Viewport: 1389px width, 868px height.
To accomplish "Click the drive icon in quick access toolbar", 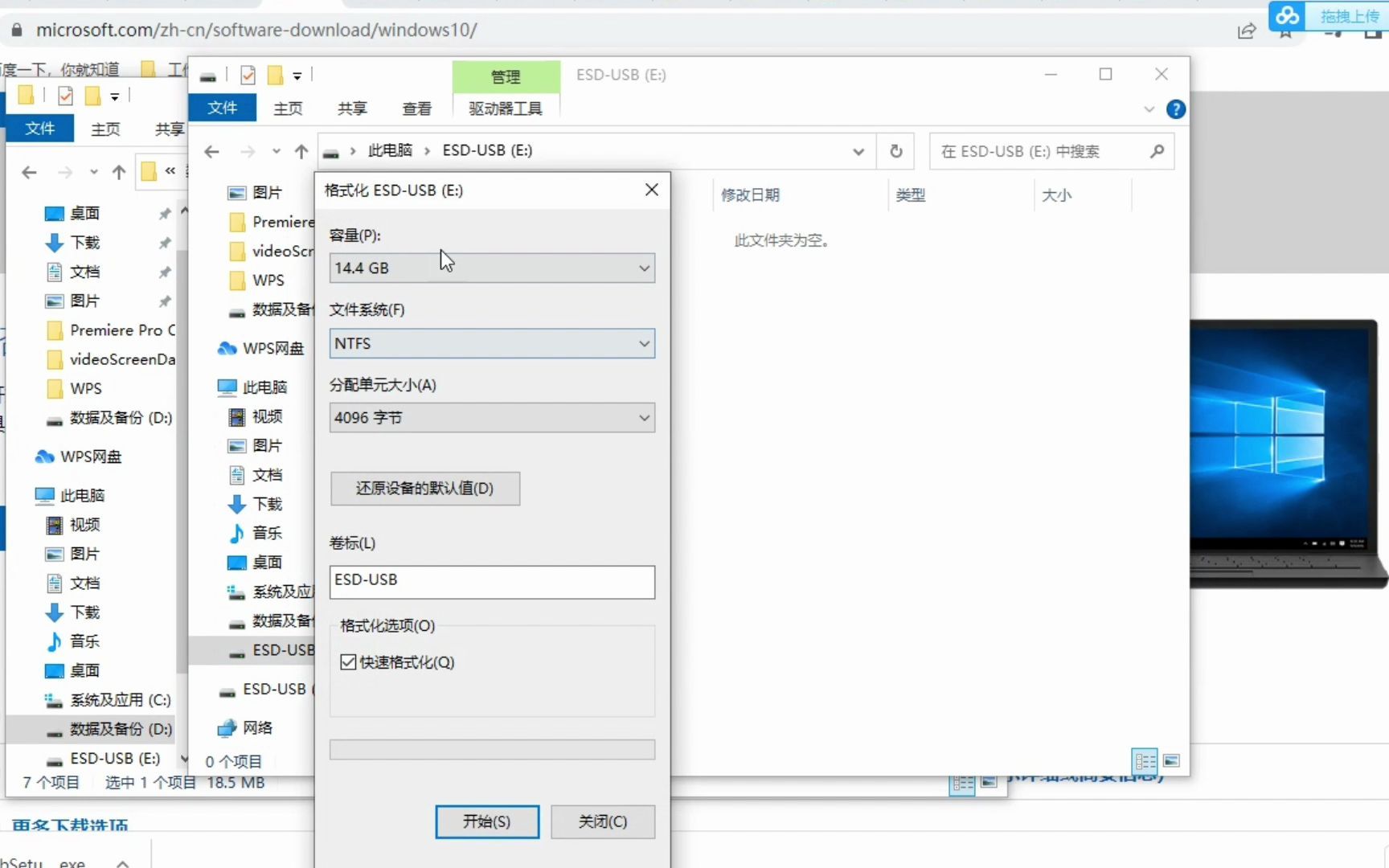I will pos(208,76).
